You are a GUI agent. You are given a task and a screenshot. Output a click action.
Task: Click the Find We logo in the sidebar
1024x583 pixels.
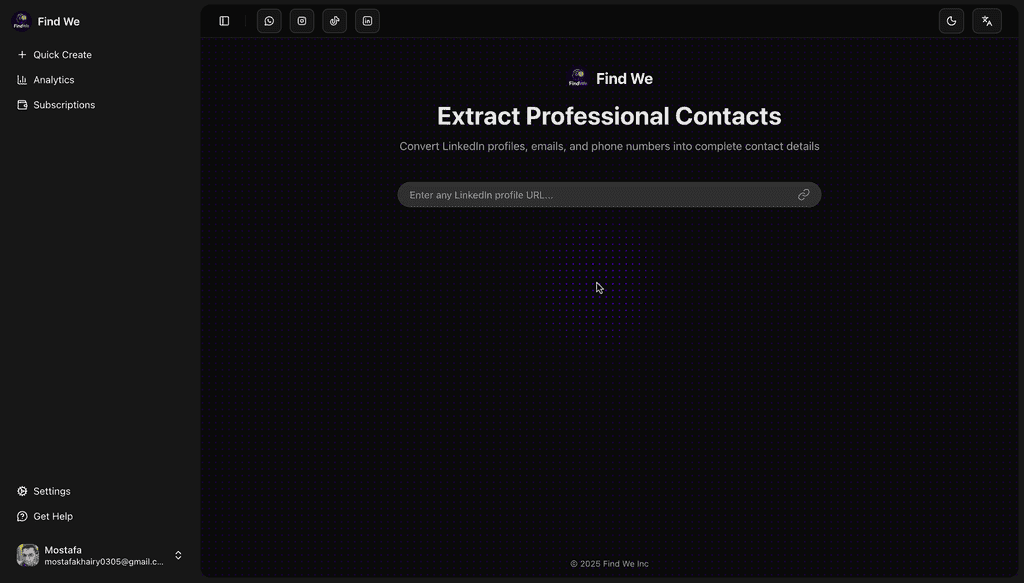click(x=22, y=21)
